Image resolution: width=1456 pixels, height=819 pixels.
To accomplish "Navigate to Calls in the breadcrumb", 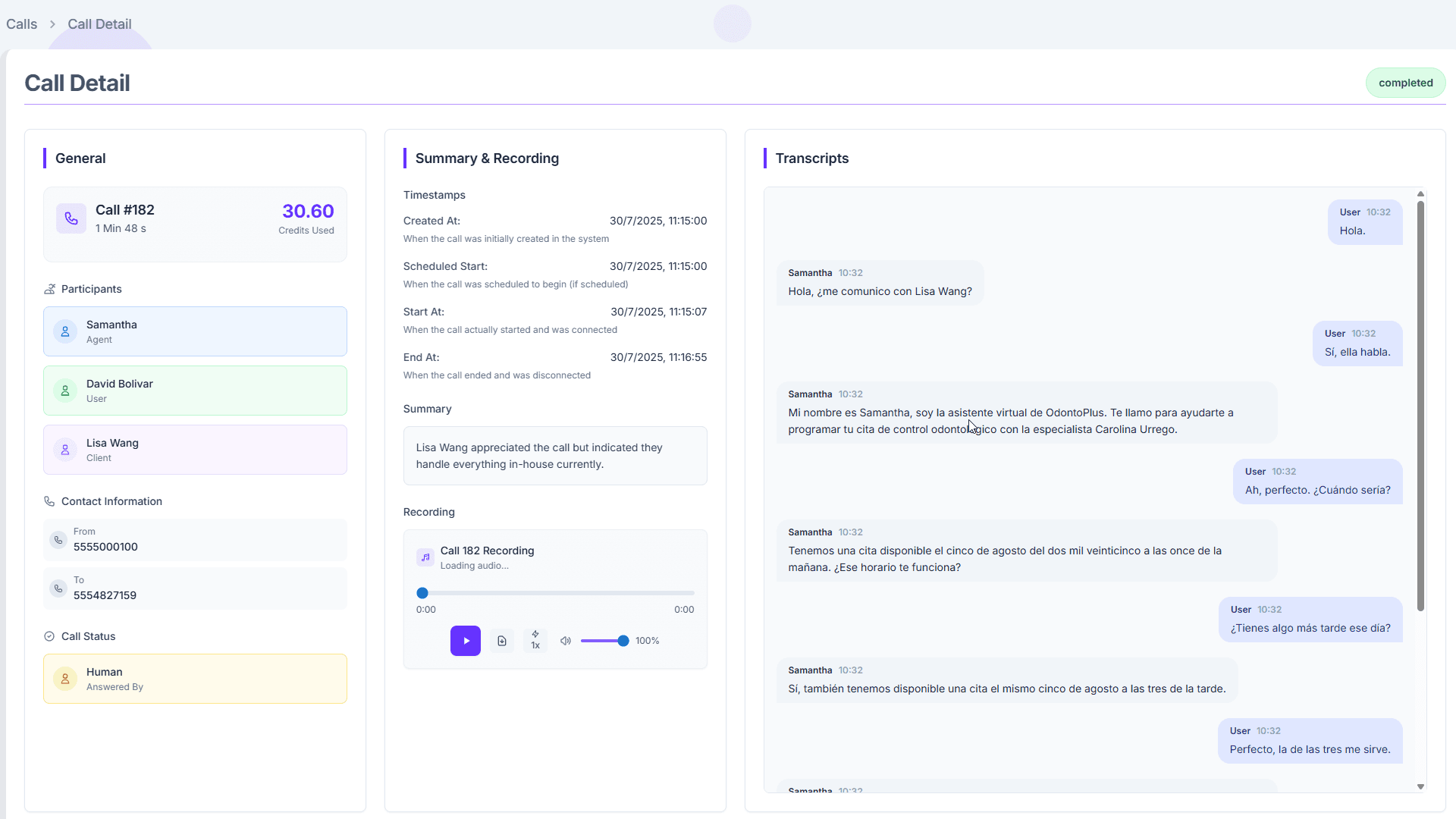I will (21, 24).
